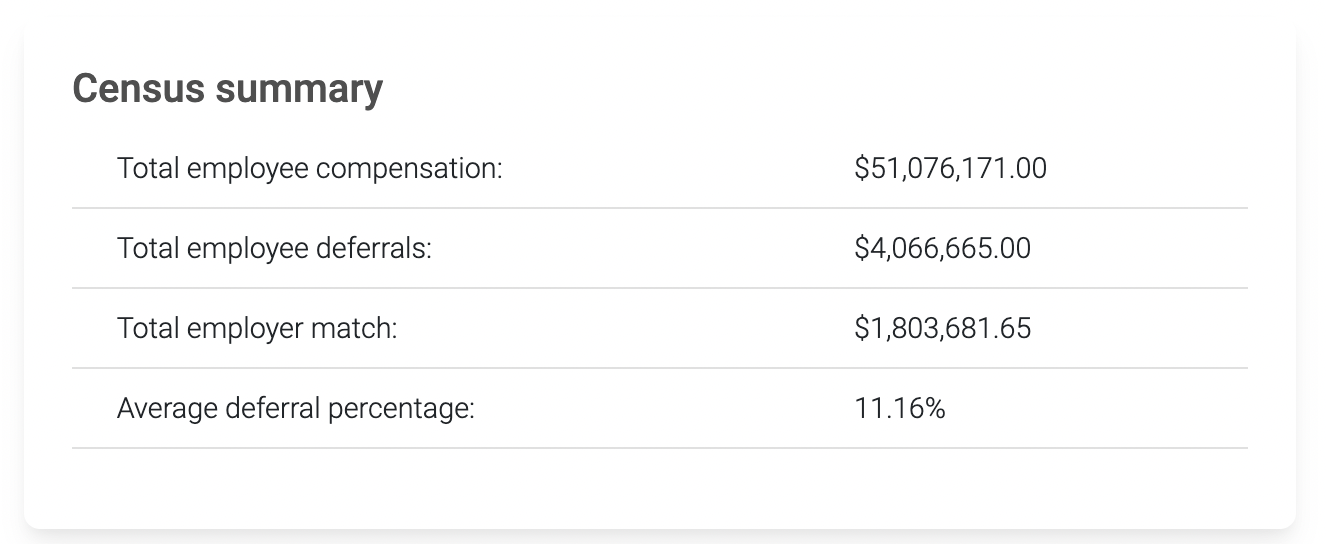Click the $1,803,681.65 employer match value

click(x=942, y=328)
